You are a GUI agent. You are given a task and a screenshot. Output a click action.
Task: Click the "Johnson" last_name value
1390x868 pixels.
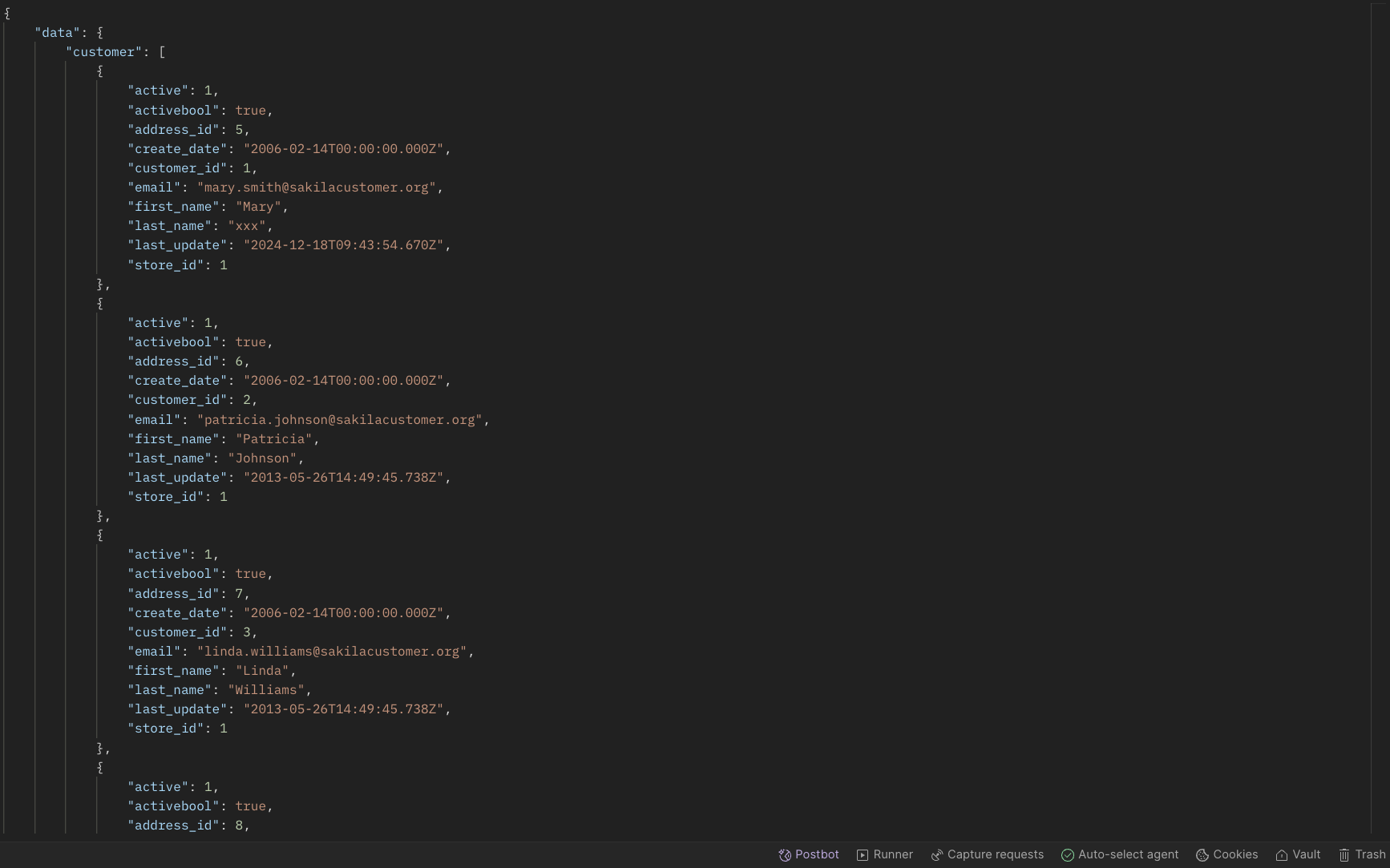tap(262, 458)
